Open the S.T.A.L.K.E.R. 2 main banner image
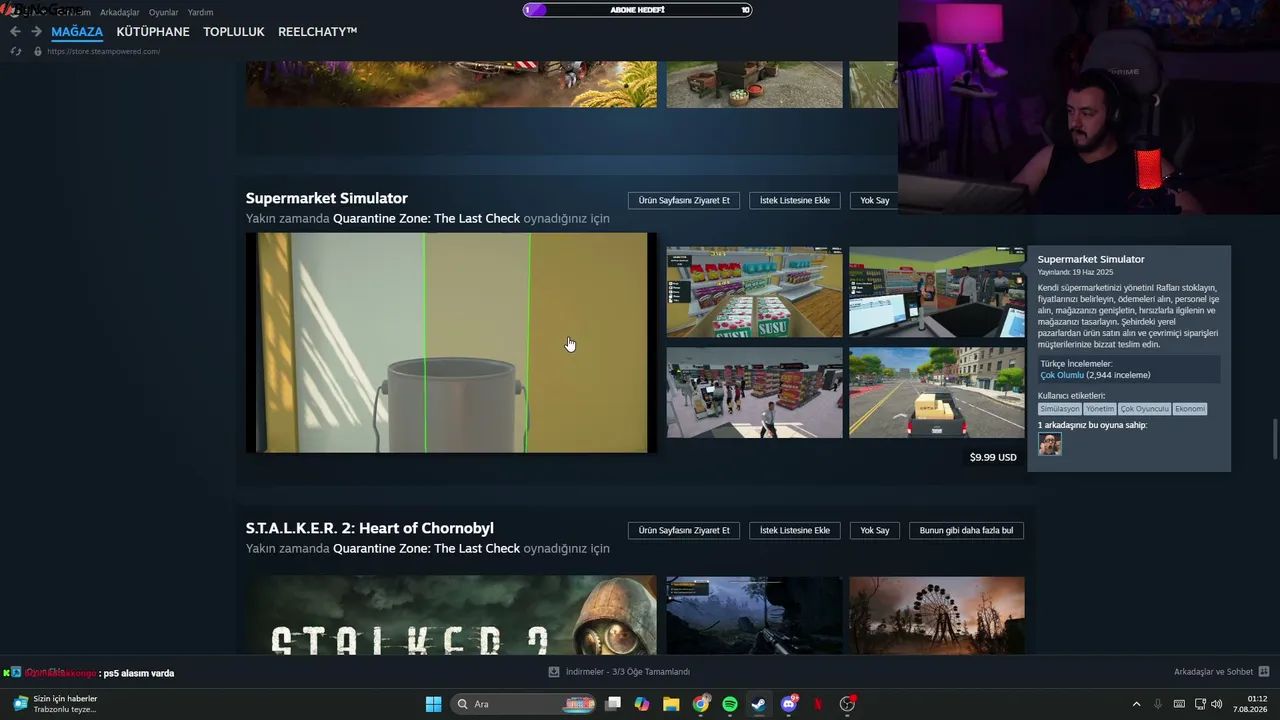The width and height of the screenshot is (1280, 720). point(451,616)
